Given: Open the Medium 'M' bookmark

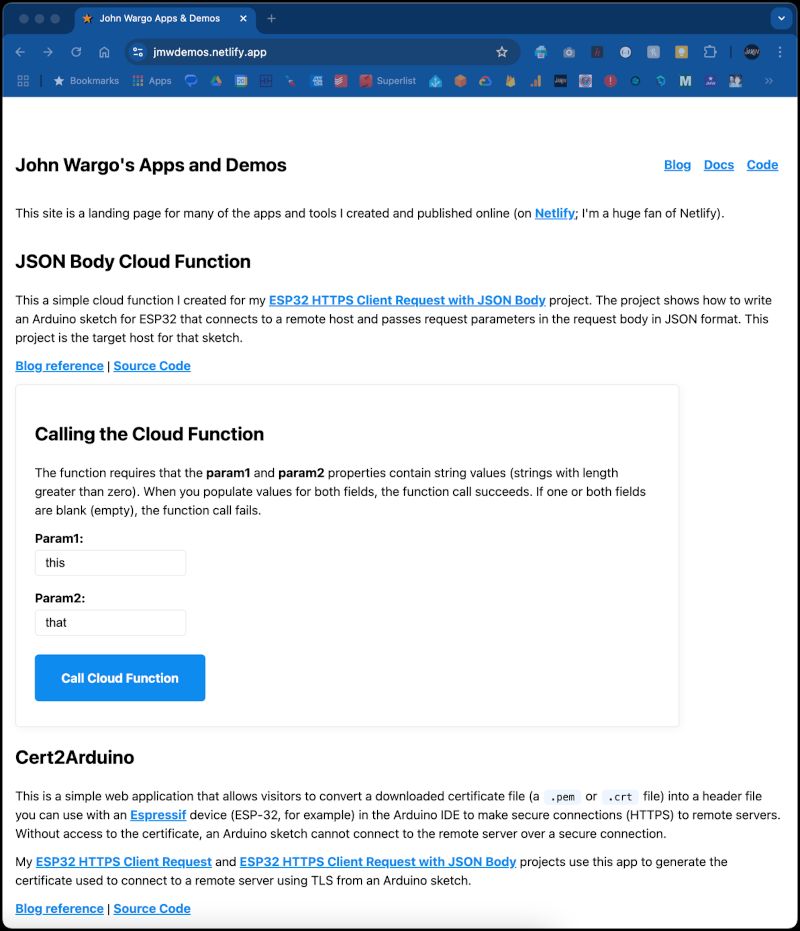Looking at the screenshot, I should point(685,81).
